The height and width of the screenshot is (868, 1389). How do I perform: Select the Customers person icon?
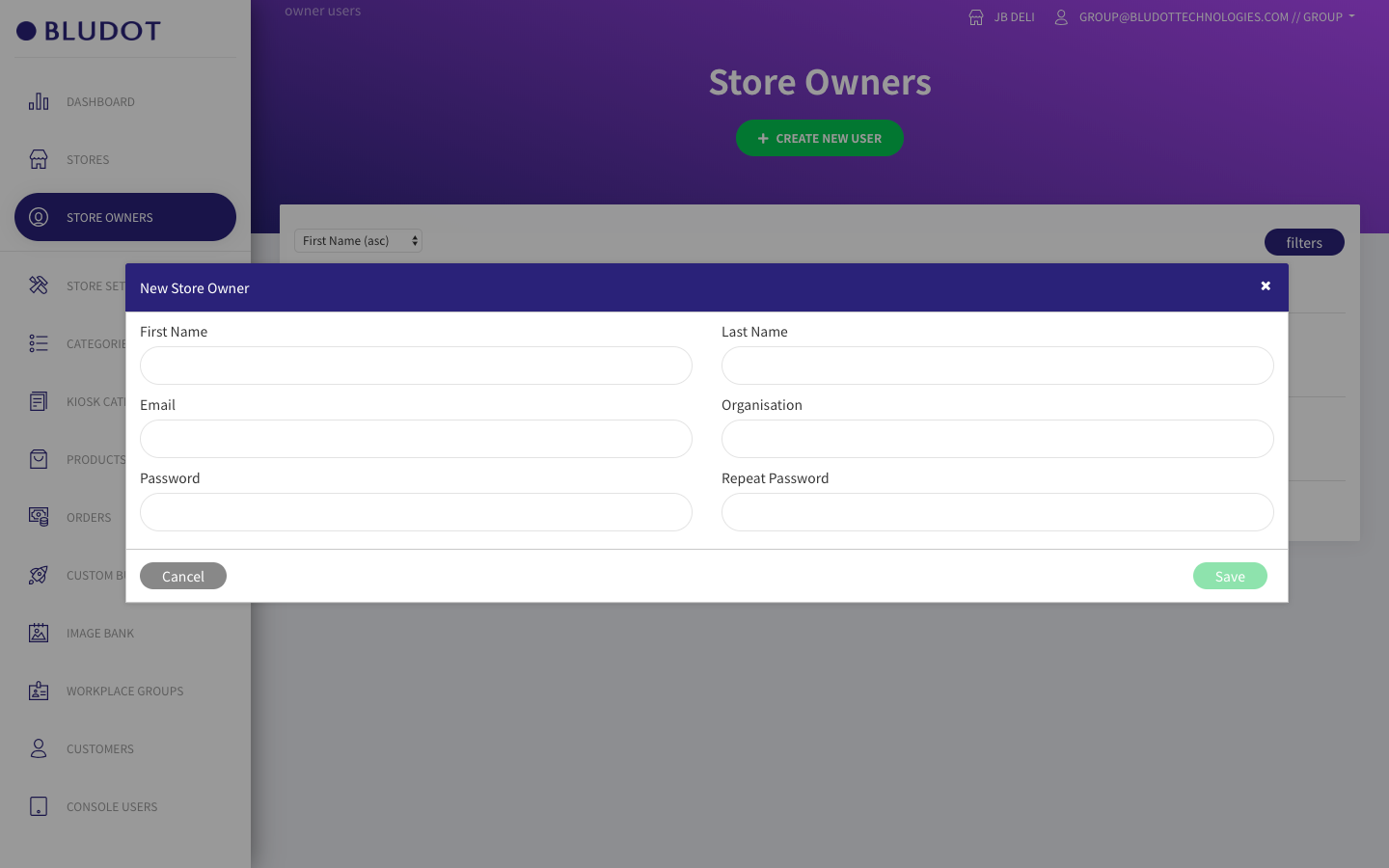(39, 748)
